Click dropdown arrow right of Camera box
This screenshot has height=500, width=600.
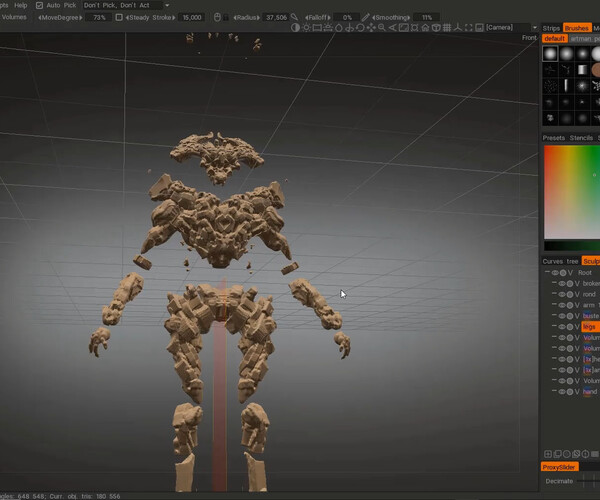pos(535,28)
